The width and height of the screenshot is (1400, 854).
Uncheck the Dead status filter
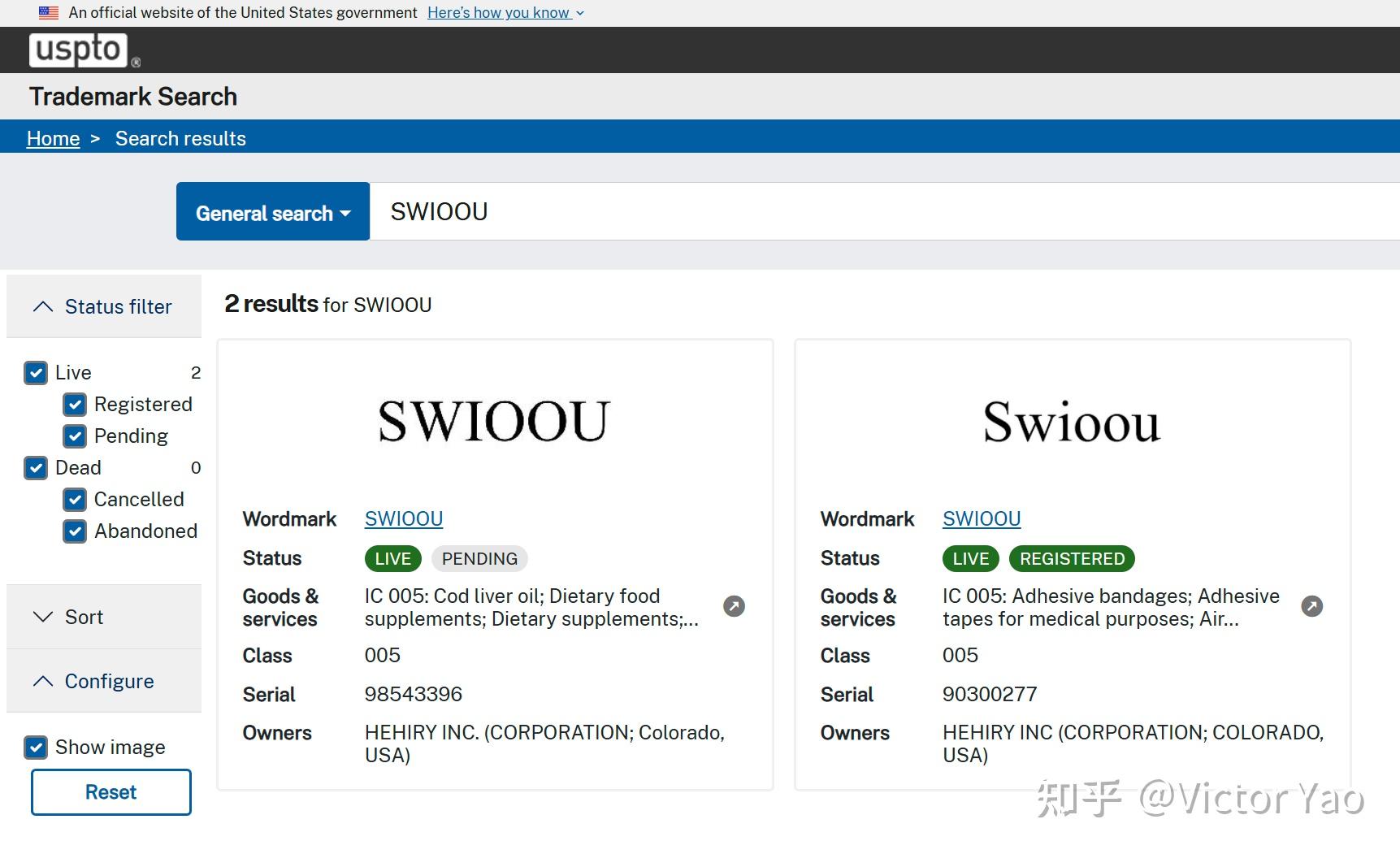36,468
